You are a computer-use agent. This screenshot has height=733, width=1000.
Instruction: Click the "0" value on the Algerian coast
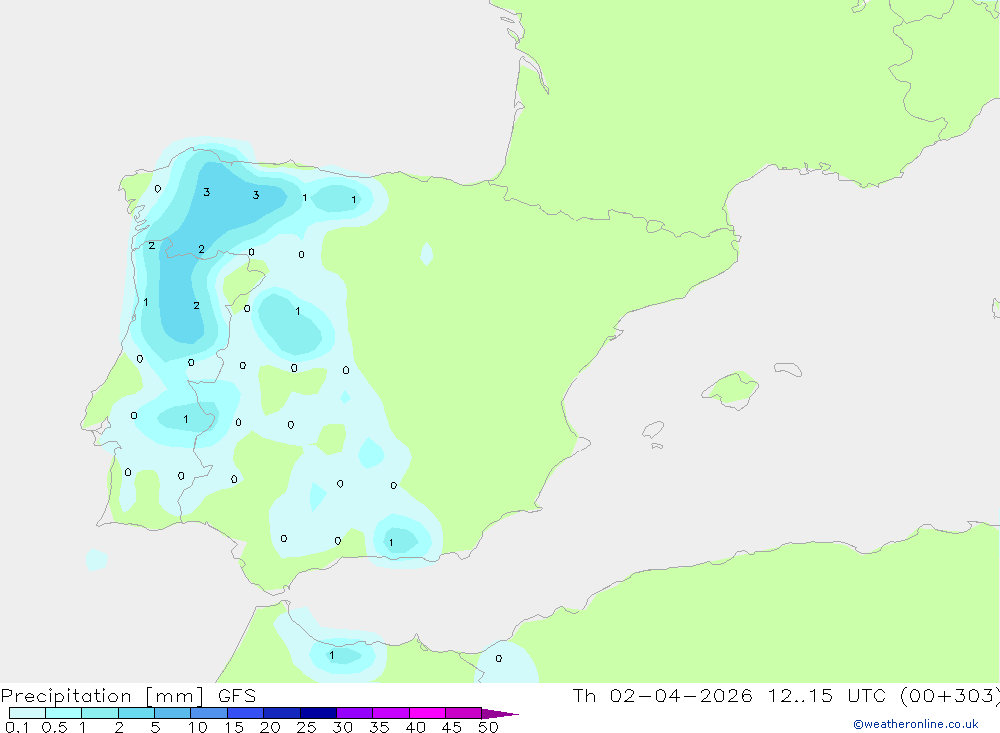click(x=499, y=658)
